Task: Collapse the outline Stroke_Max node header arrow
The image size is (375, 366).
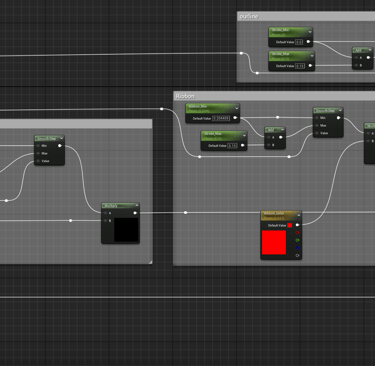Action: (x=312, y=56)
